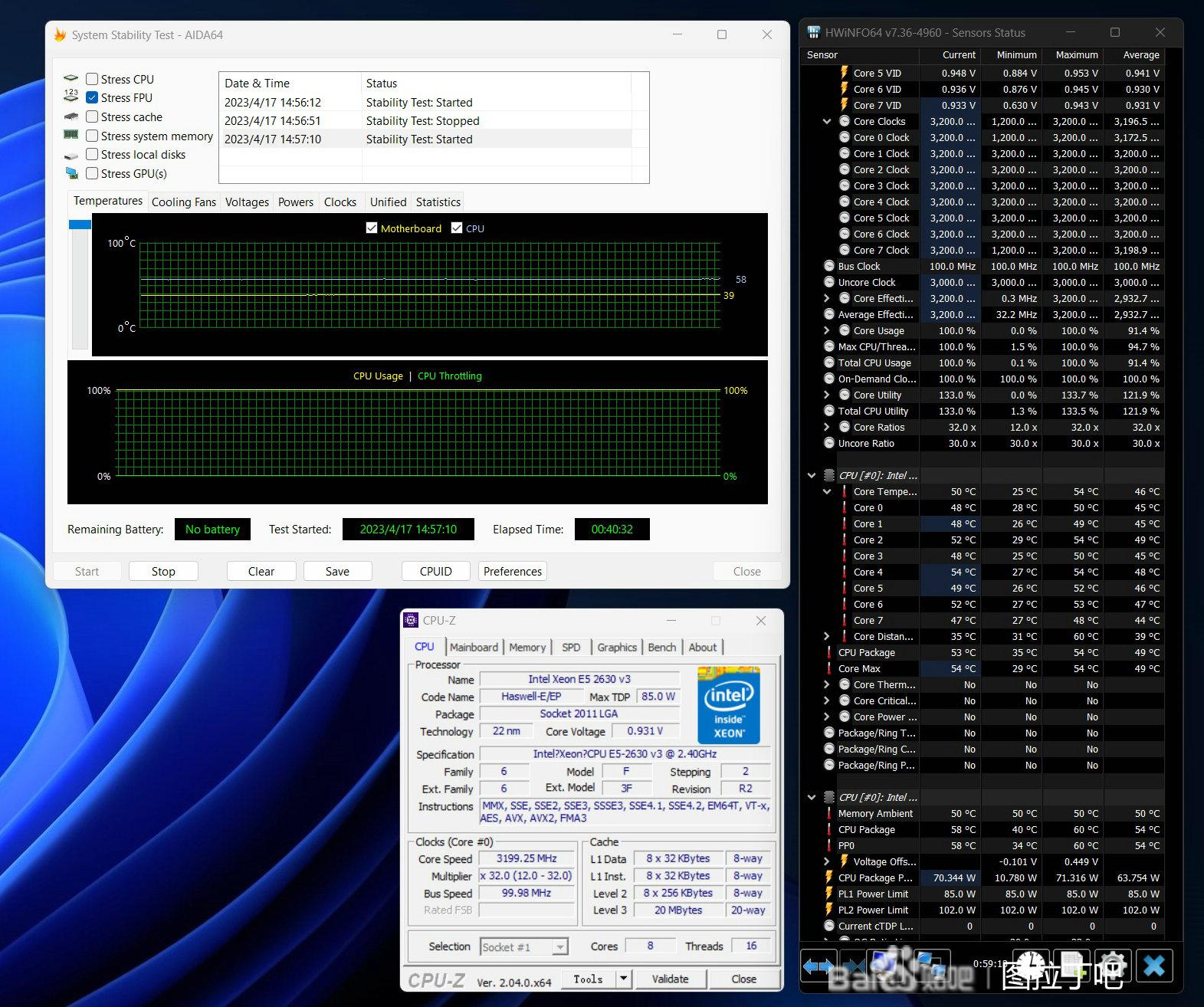Switch to the Cooling Fans tab in AIDA64
Screen dimensions: 1204x1007
(184, 202)
